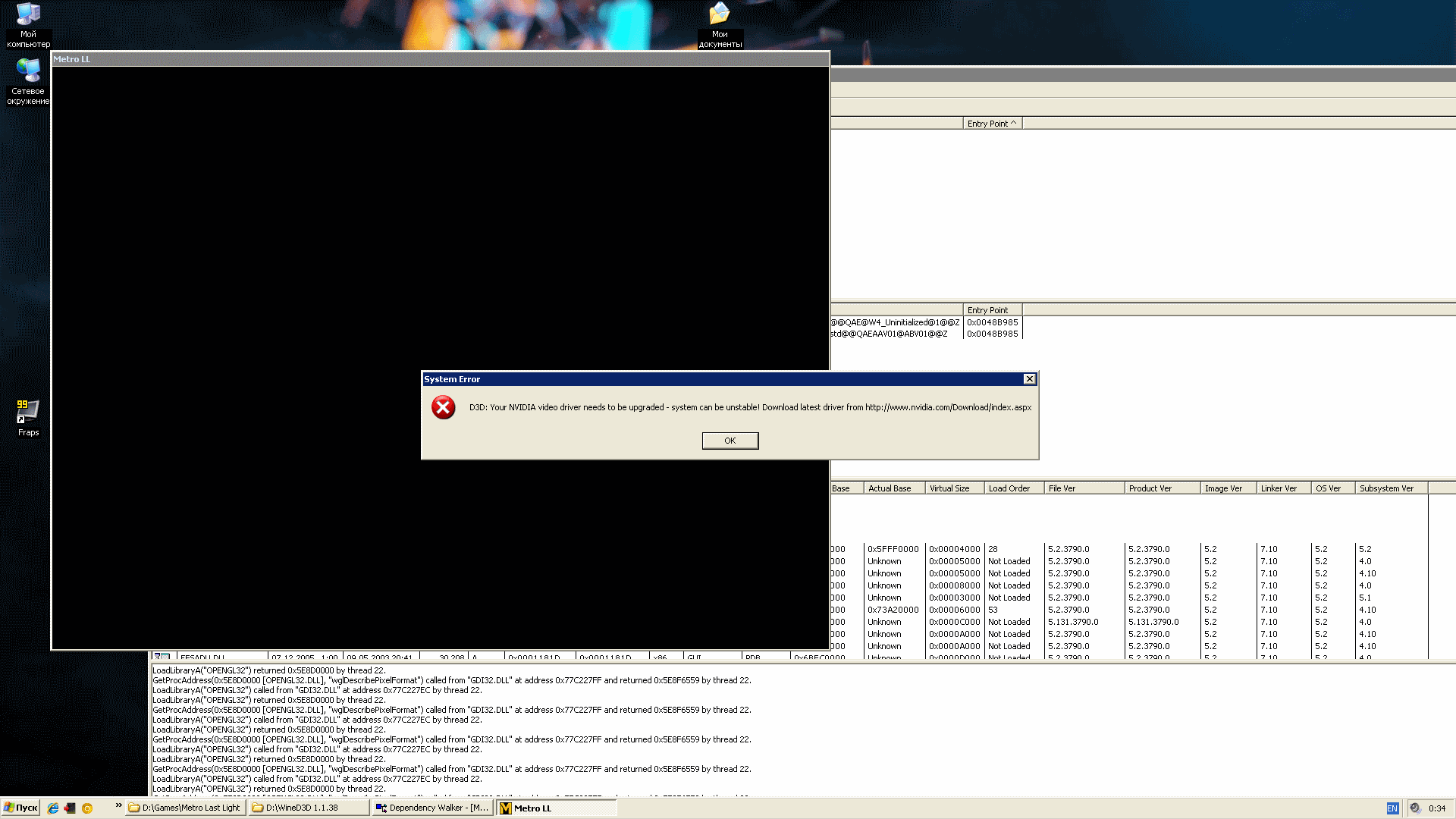Open the Пуск start menu

click(x=20, y=808)
